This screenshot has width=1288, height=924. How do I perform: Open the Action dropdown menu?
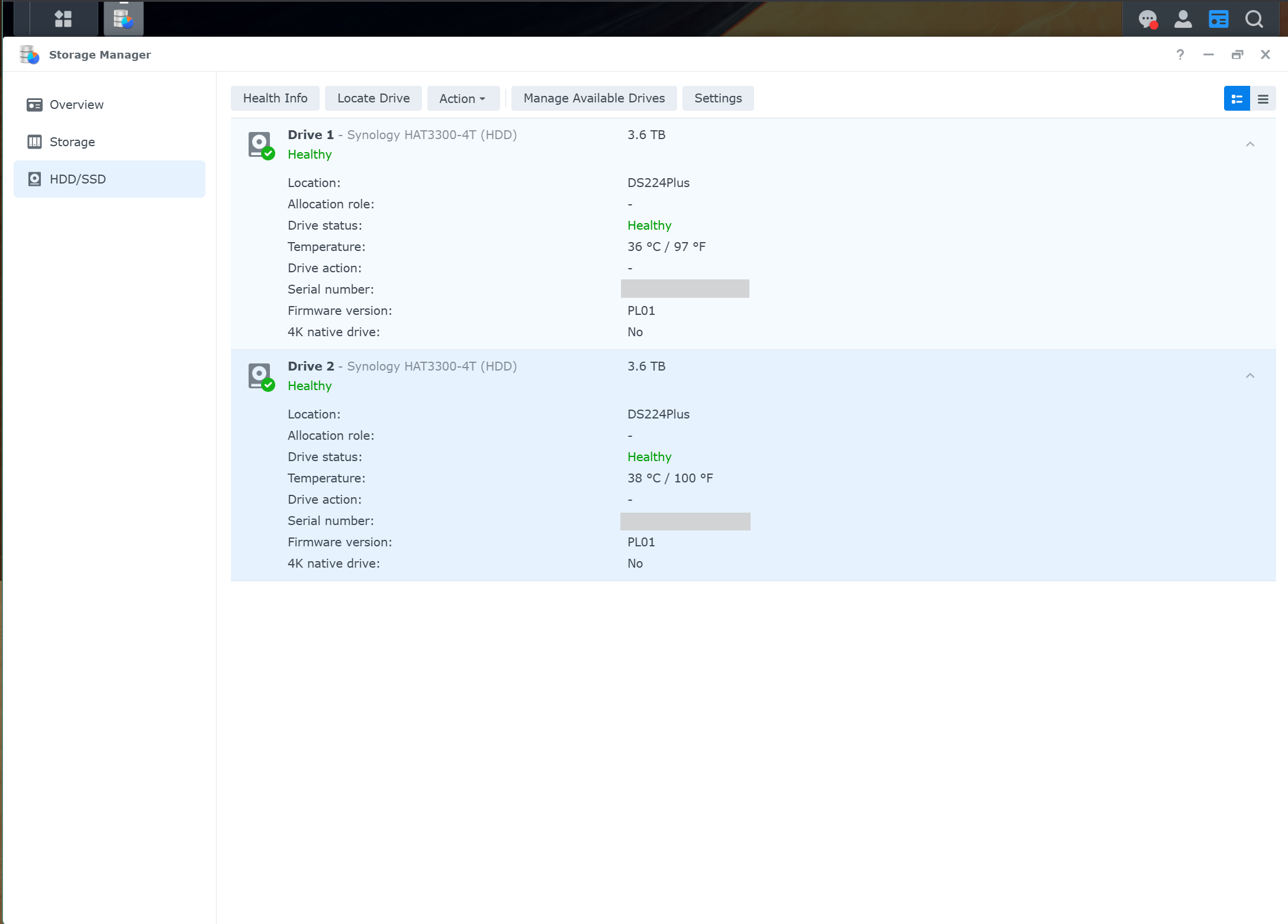(463, 98)
